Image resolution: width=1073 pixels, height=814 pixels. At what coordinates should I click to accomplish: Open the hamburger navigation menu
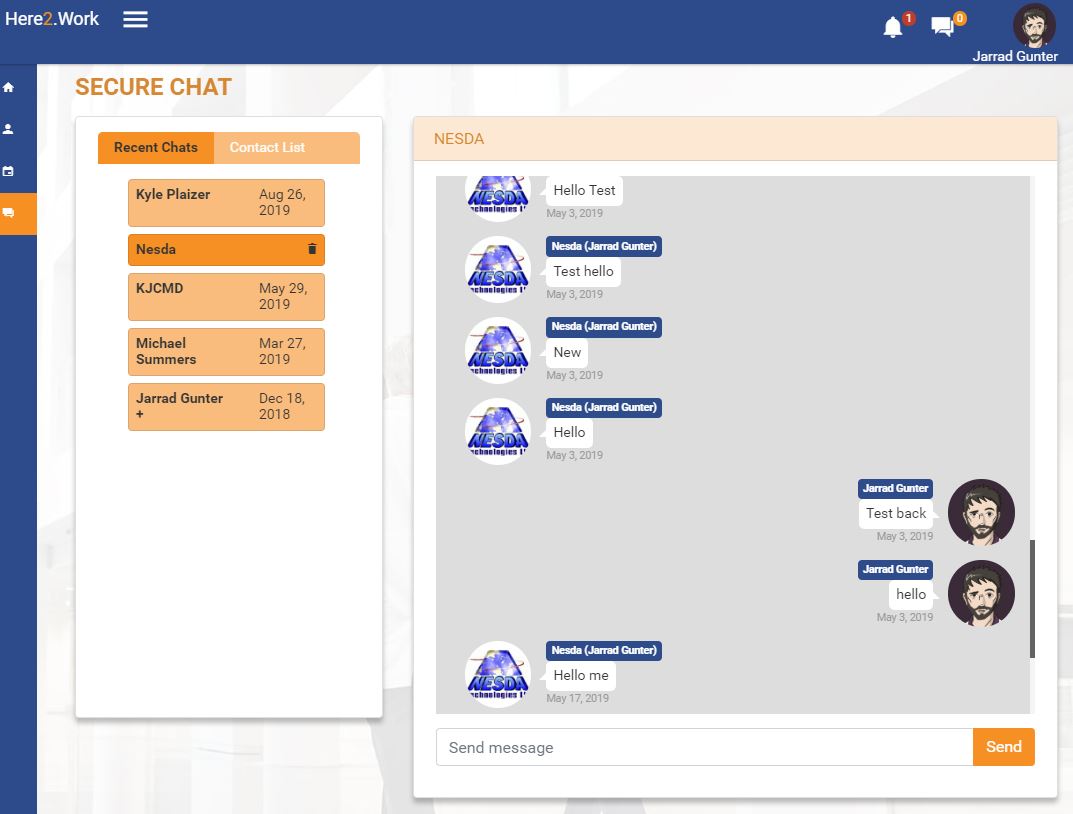(x=134, y=18)
